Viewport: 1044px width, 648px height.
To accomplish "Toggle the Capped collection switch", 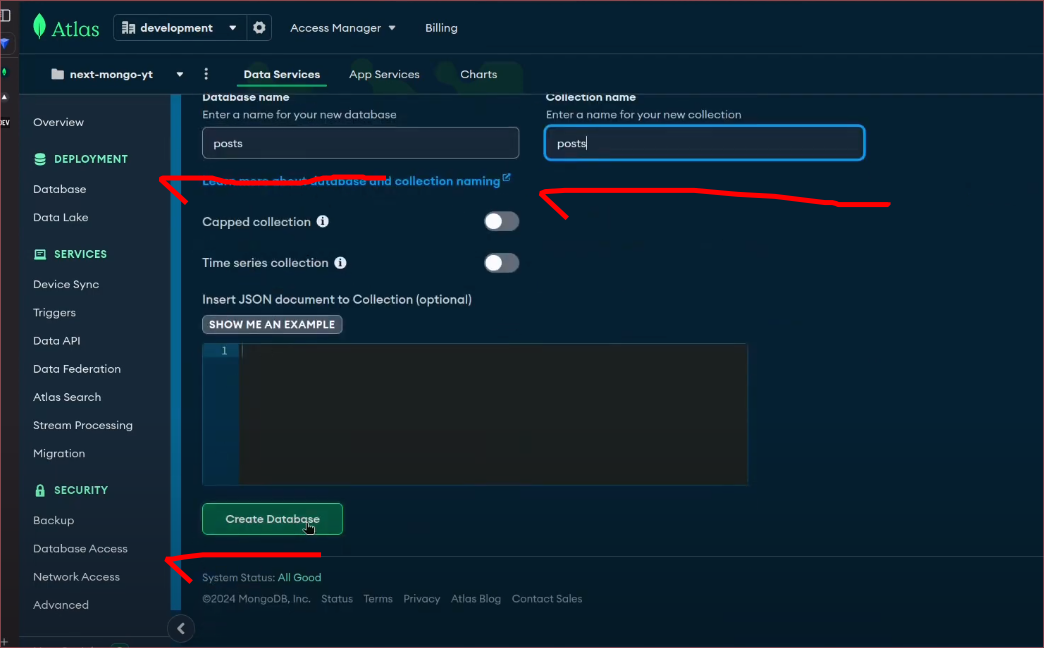I will (x=501, y=222).
